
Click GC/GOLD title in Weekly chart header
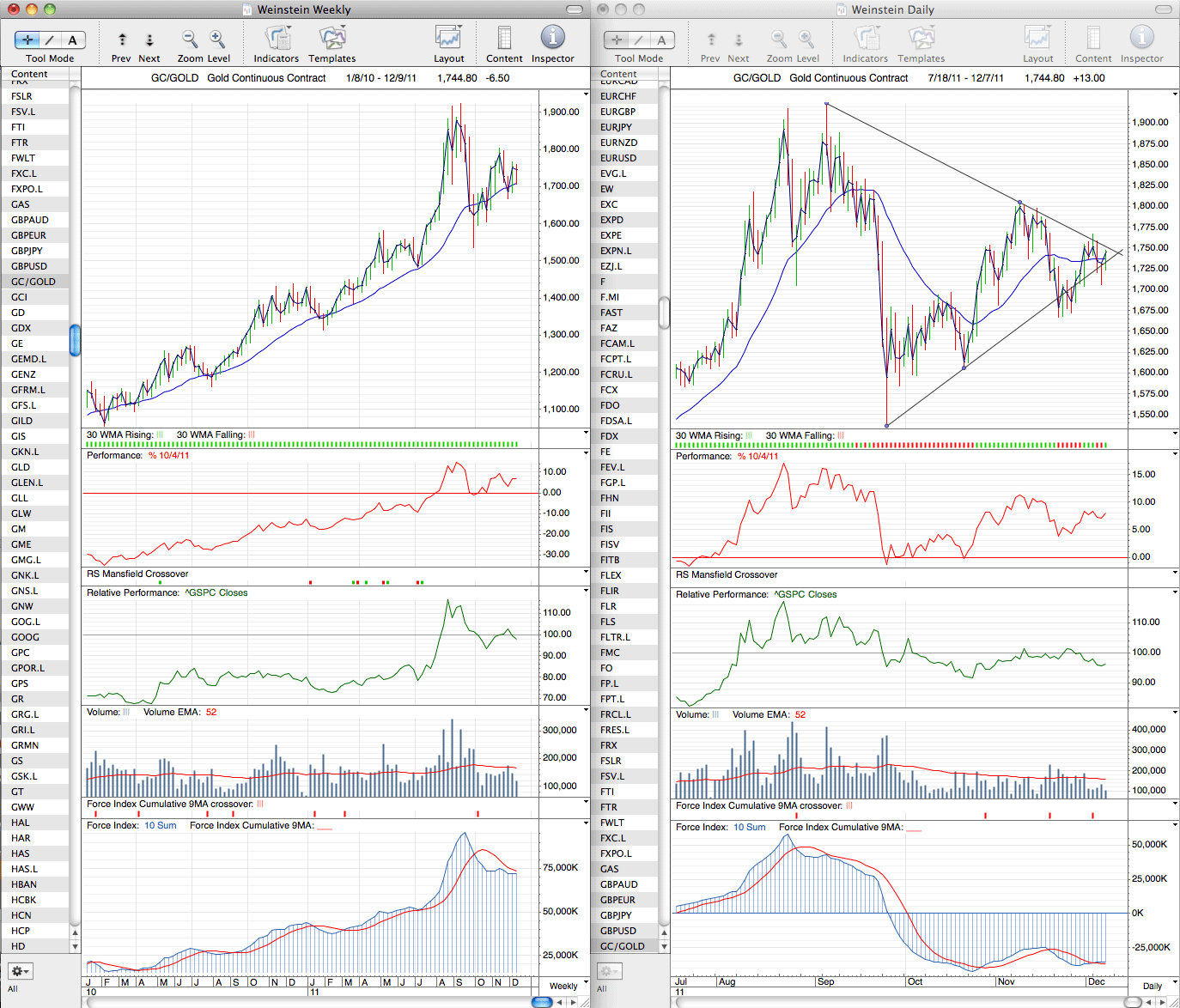pyautogui.click(x=175, y=77)
